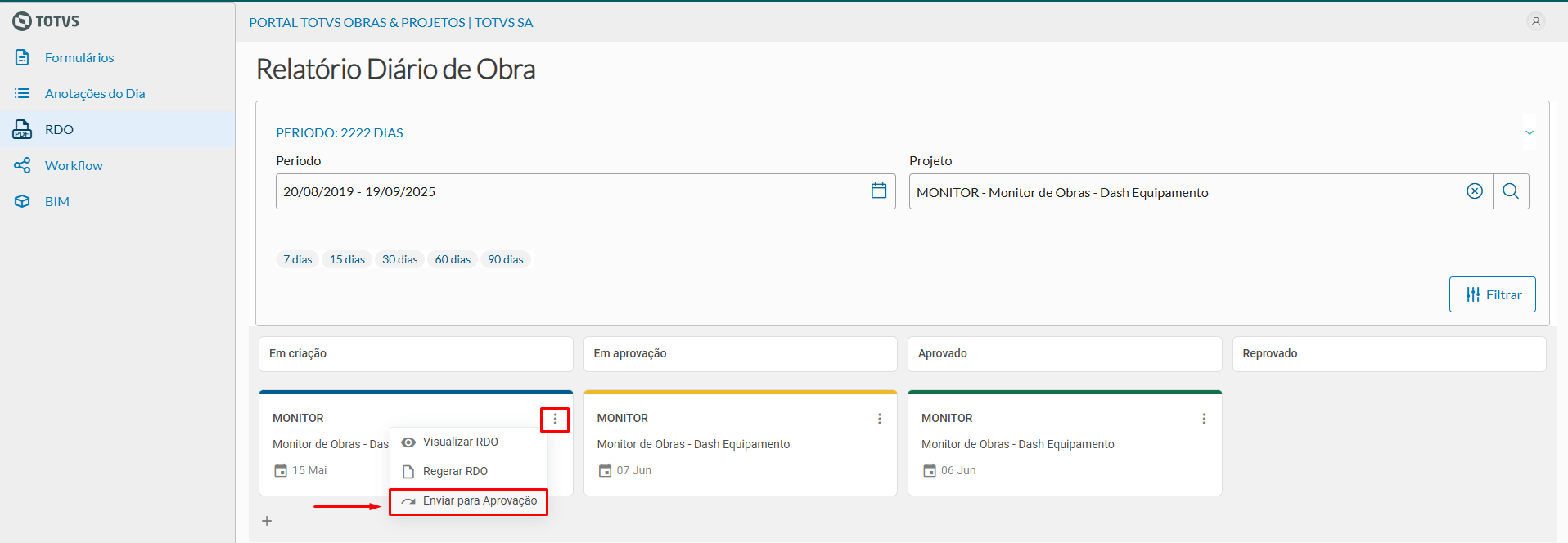Open the user profile icon
Viewport: 1568px width, 543px height.
tap(1535, 21)
